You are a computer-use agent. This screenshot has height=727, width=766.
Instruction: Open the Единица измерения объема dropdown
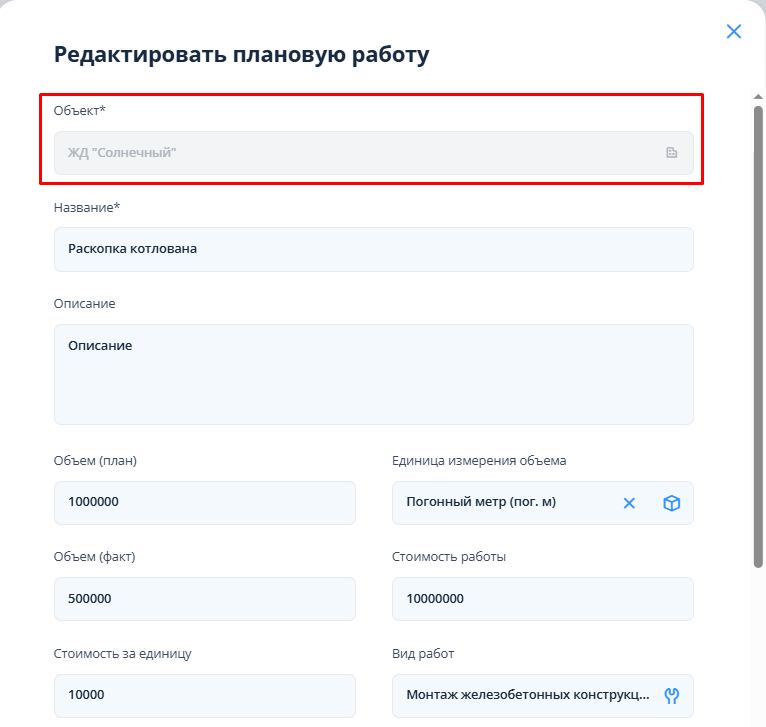pyautogui.click(x=500, y=503)
